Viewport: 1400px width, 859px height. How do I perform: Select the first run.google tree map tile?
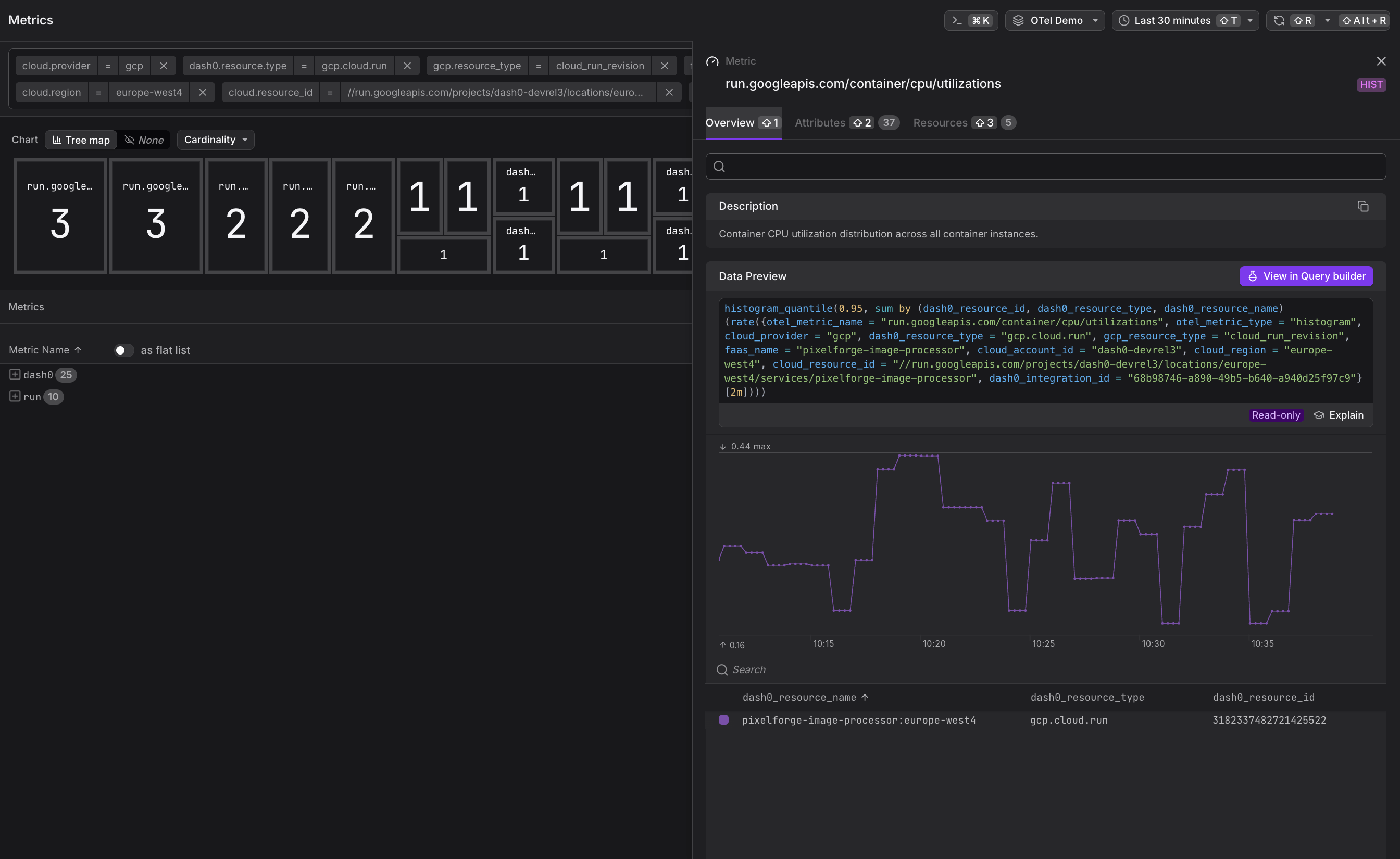tap(60, 216)
